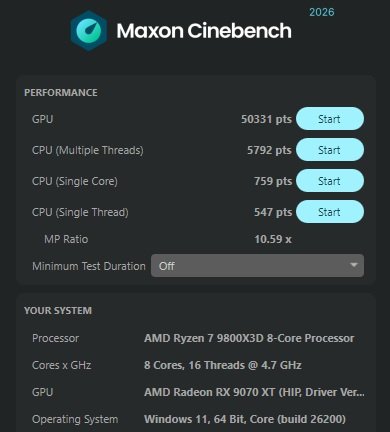Viewport: 390px width, 432px height.
Task: Start the CPU Single Thread test
Action: click(330, 212)
